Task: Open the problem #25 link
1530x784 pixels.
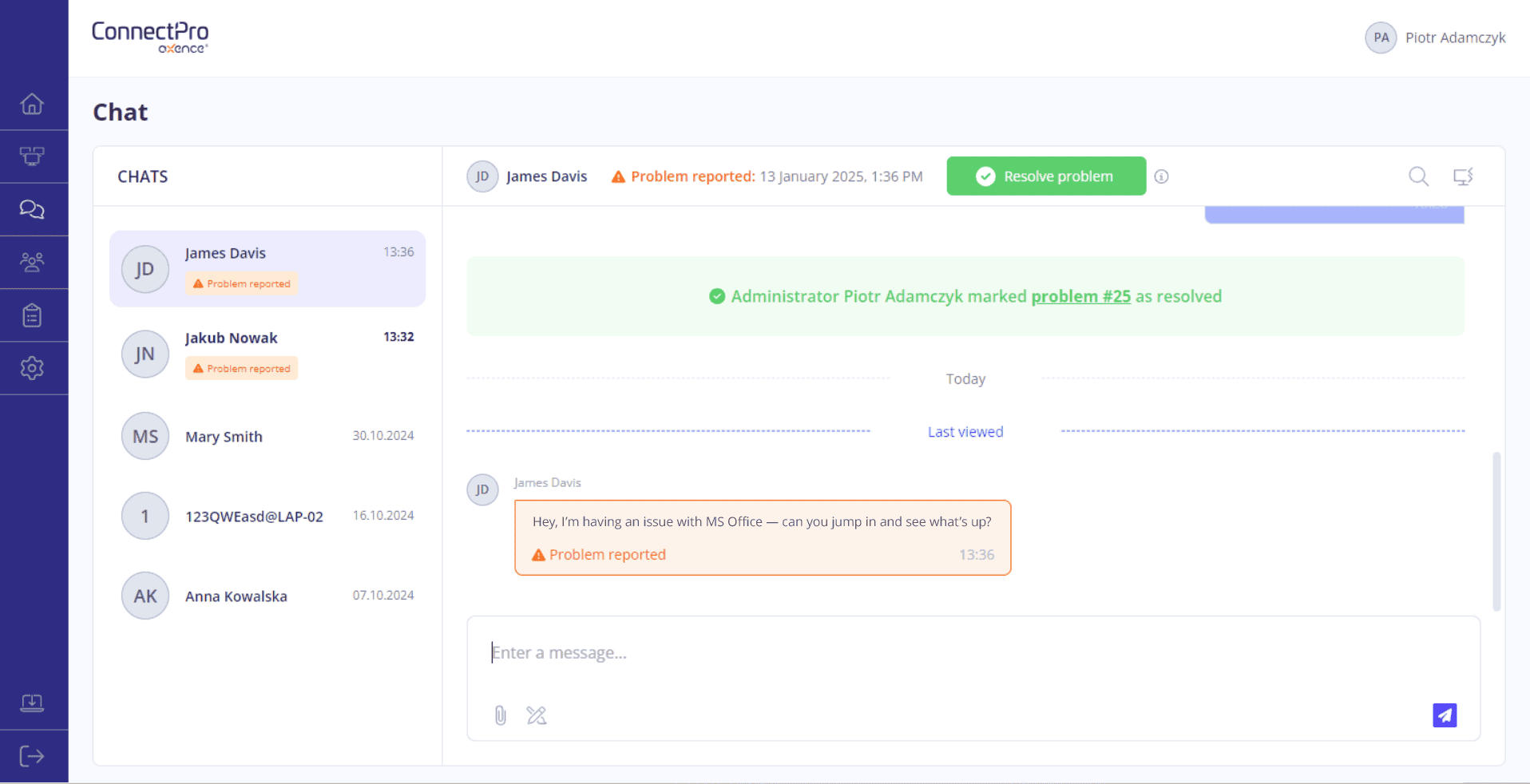Action: pos(1080,296)
